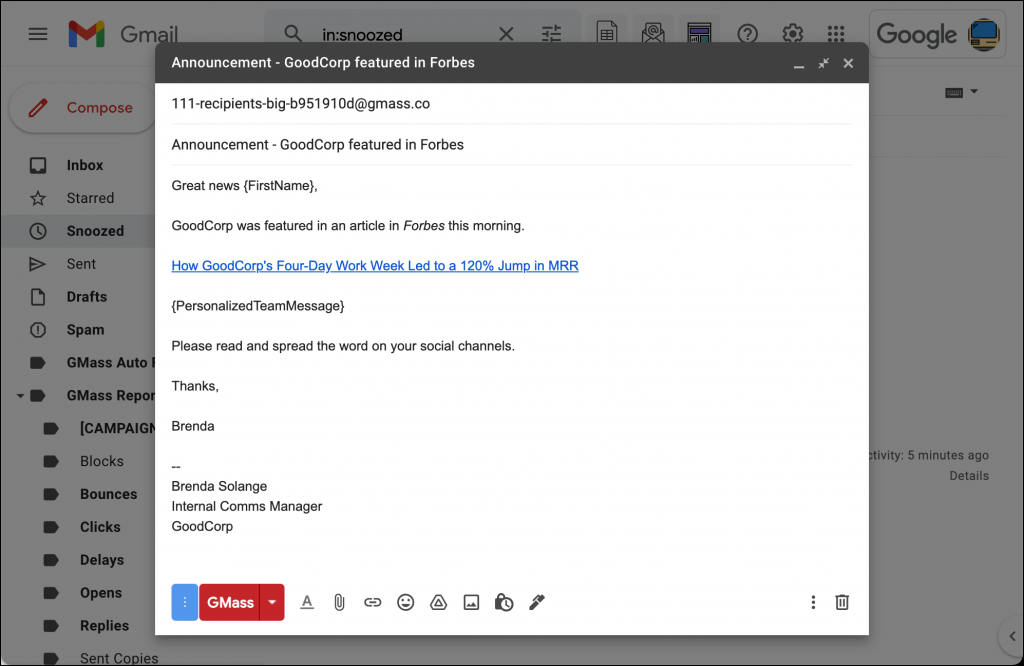Insert signature using the pen icon
Viewport: 1024px width, 666px height.
[537, 602]
